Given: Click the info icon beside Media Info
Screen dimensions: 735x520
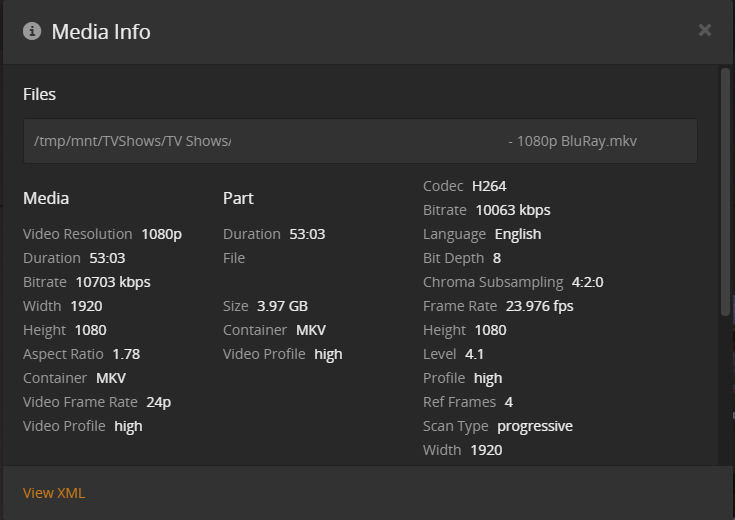Looking at the screenshot, I should coord(32,31).
